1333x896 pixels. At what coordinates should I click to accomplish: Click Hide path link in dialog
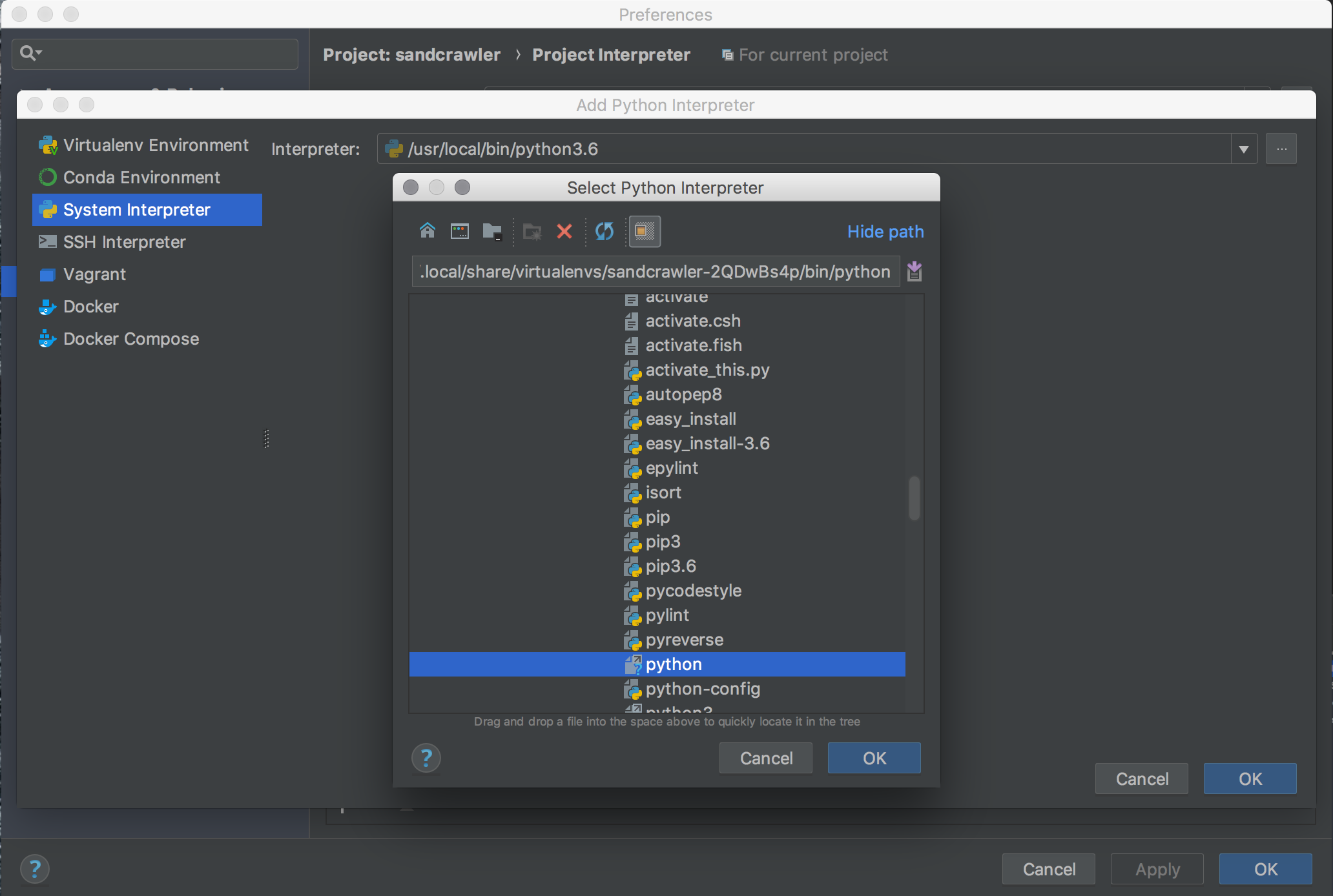884,232
